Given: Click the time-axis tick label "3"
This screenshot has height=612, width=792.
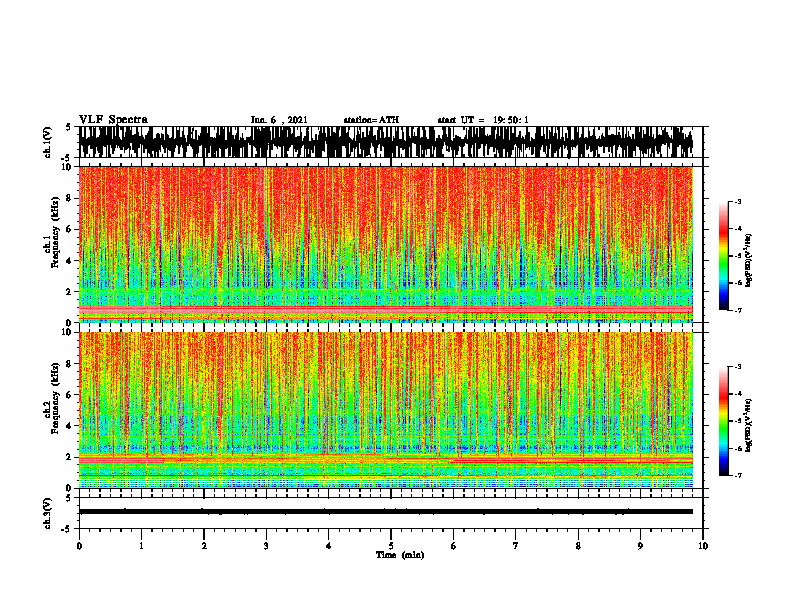Looking at the screenshot, I should (x=266, y=546).
